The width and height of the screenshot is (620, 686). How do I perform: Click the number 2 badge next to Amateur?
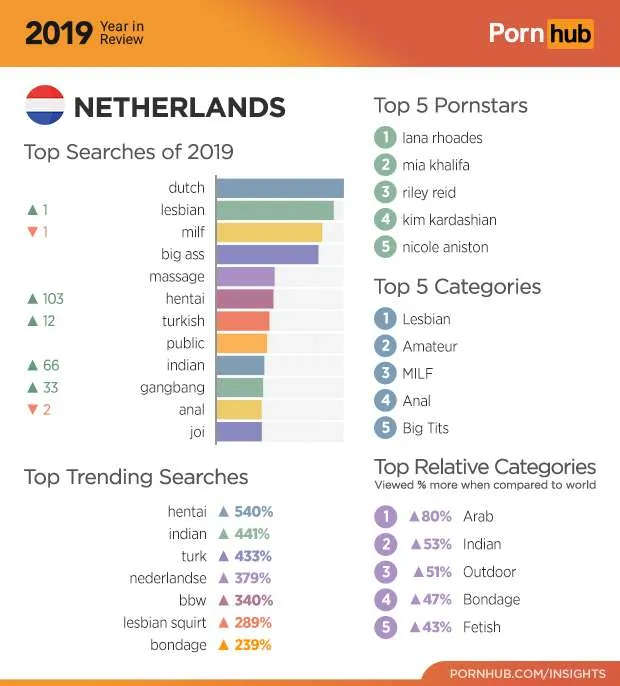(385, 346)
